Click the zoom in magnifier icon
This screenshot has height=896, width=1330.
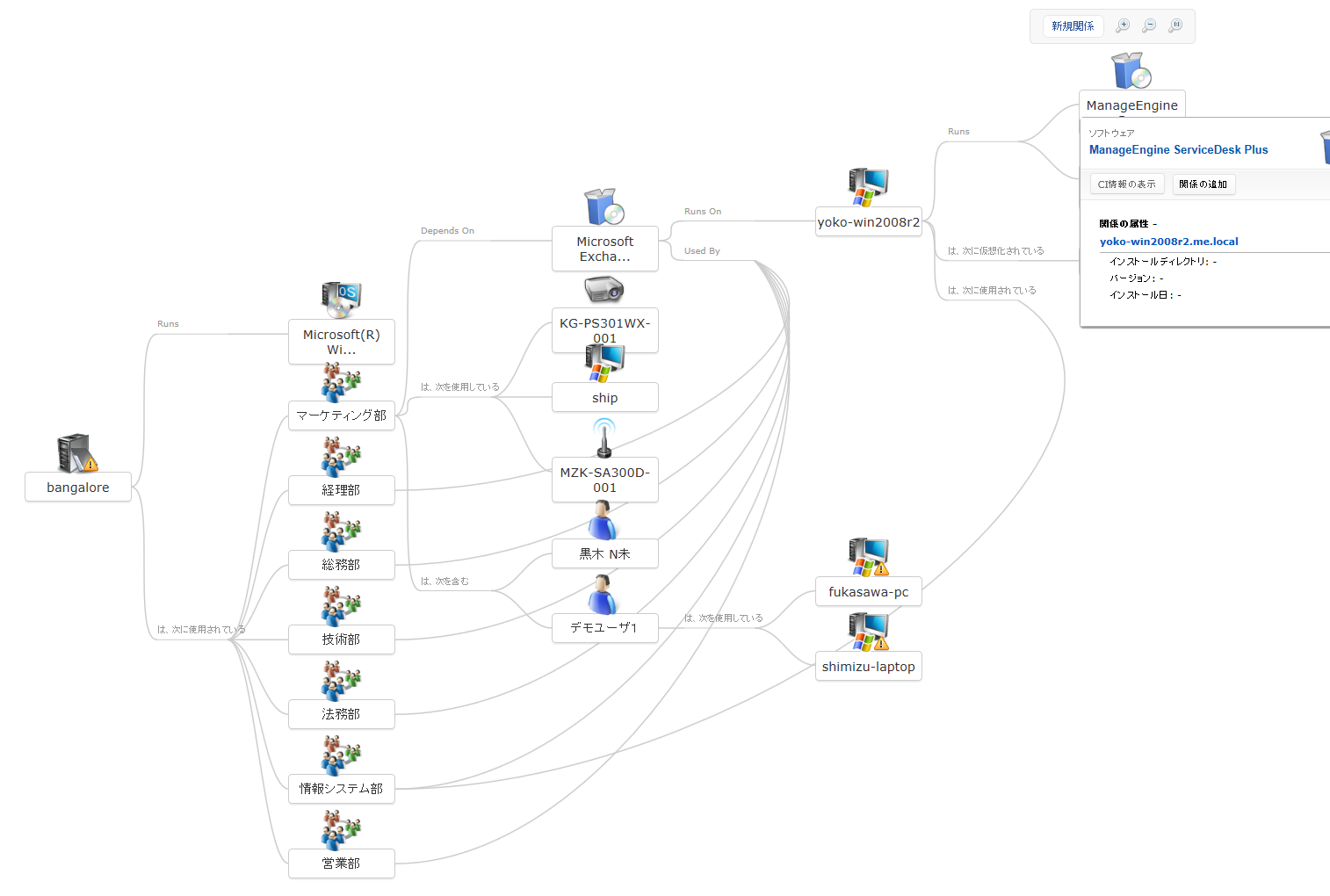coord(1123,25)
